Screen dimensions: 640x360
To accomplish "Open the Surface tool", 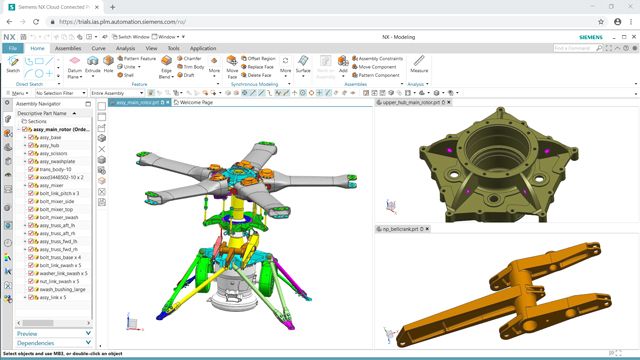I will (303, 65).
